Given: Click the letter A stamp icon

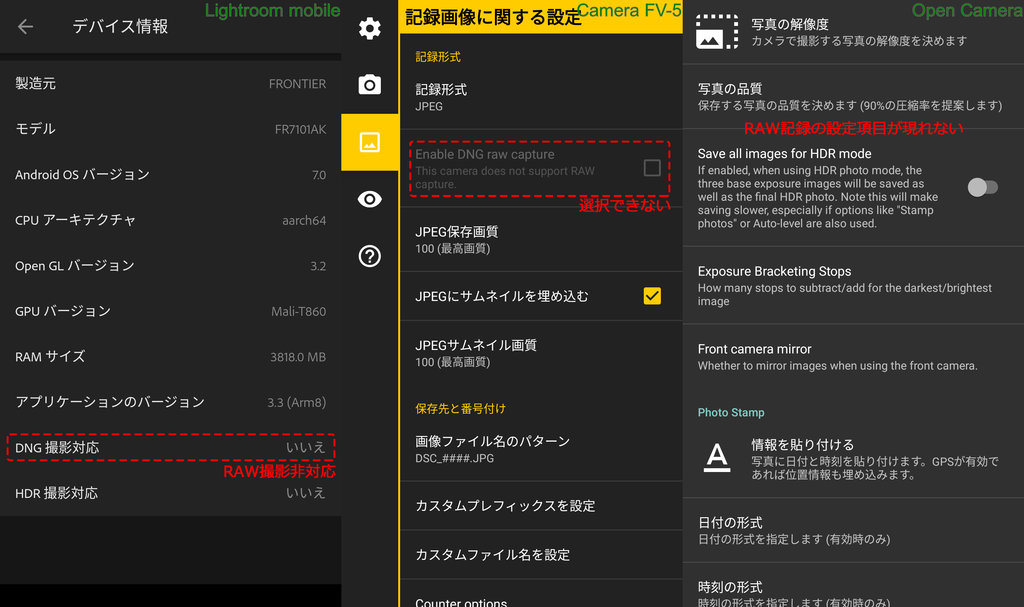Looking at the screenshot, I should (716, 457).
